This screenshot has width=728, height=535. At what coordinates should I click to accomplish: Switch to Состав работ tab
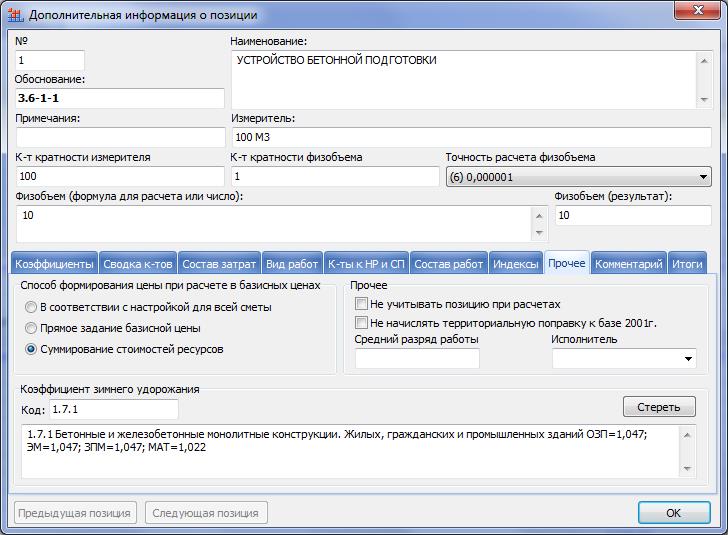[448, 264]
